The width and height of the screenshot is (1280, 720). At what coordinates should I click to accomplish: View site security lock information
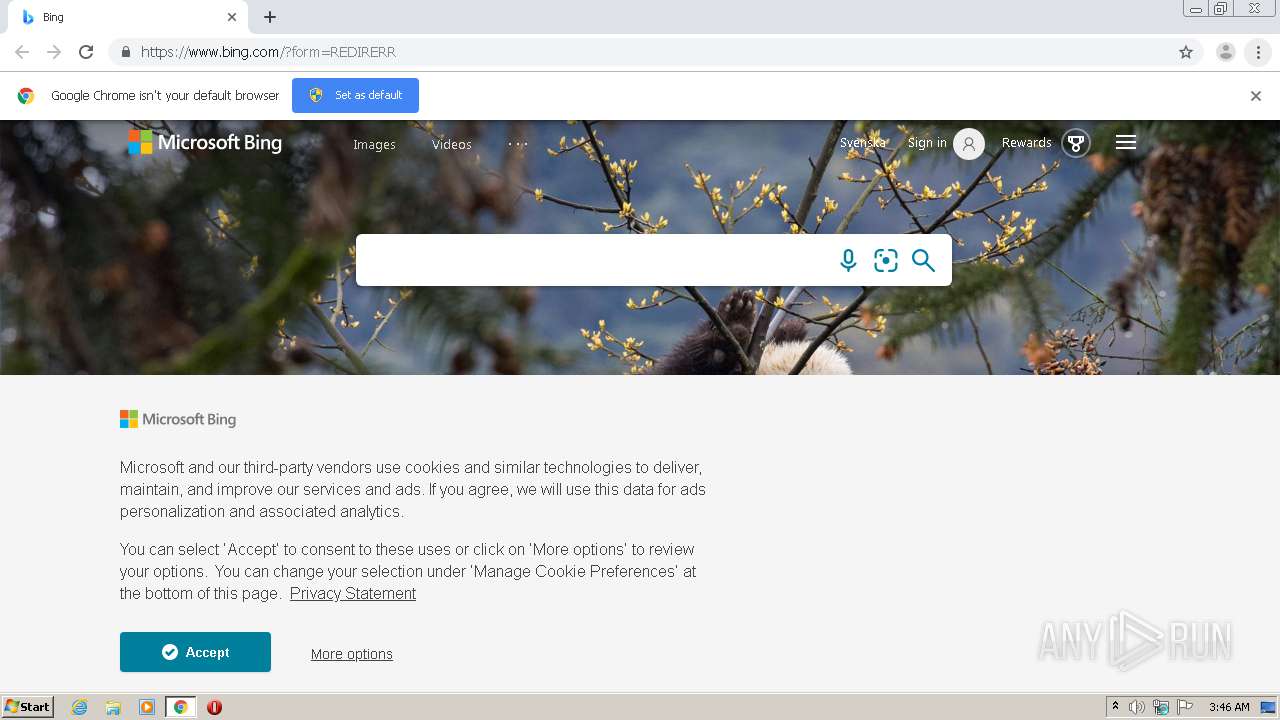point(125,52)
